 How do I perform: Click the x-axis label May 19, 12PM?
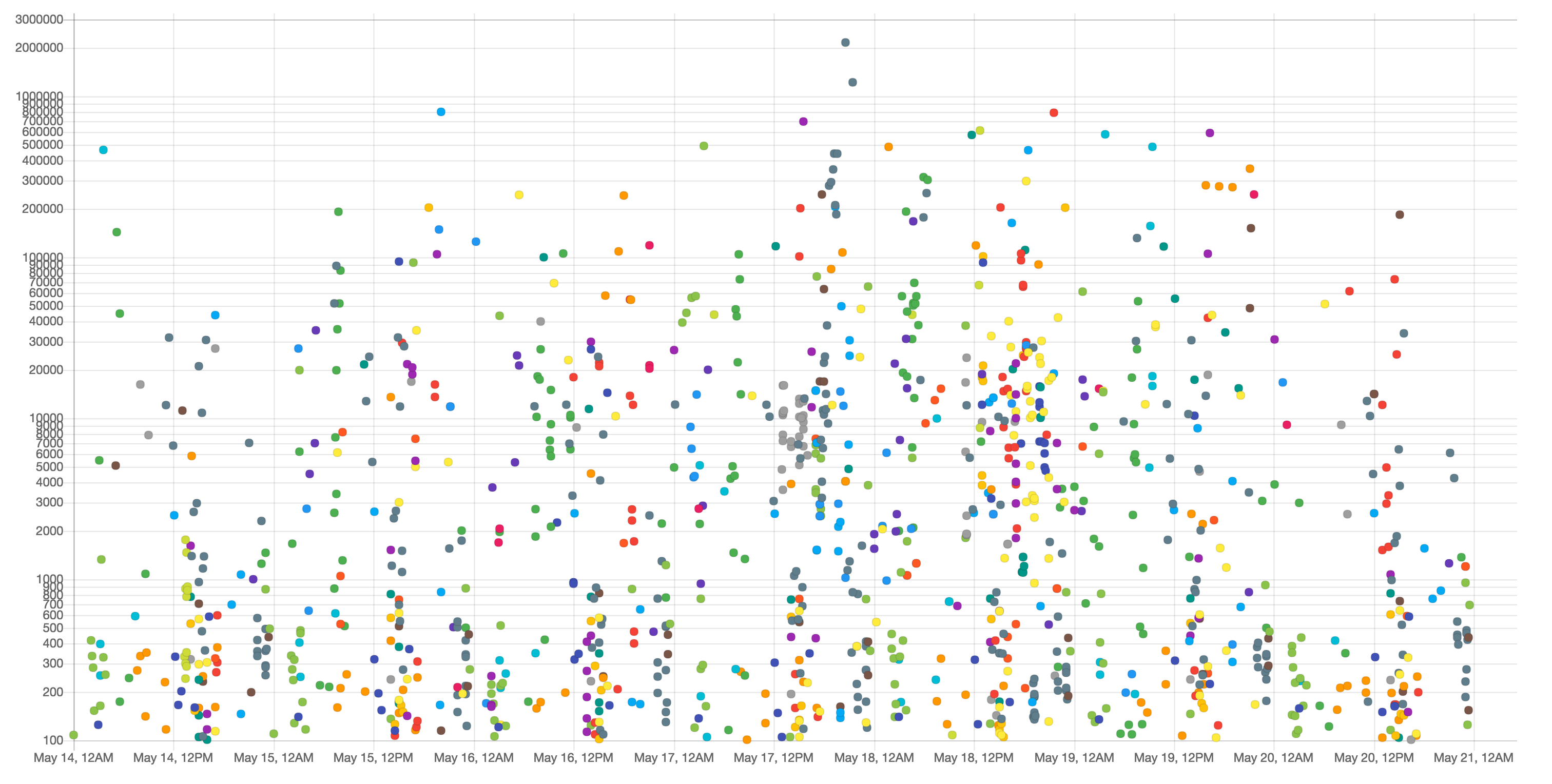point(1174,757)
